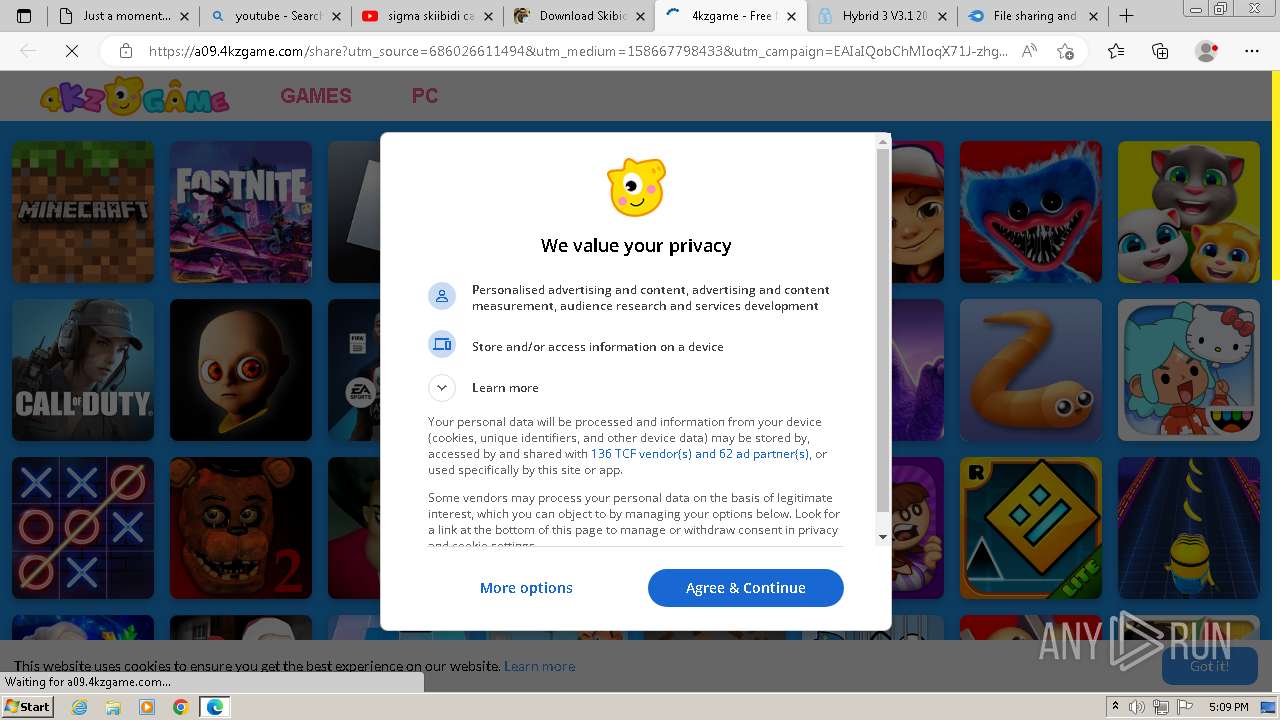Open the PC menu item
Viewport: 1280px width, 720px height.
[425, 96]
